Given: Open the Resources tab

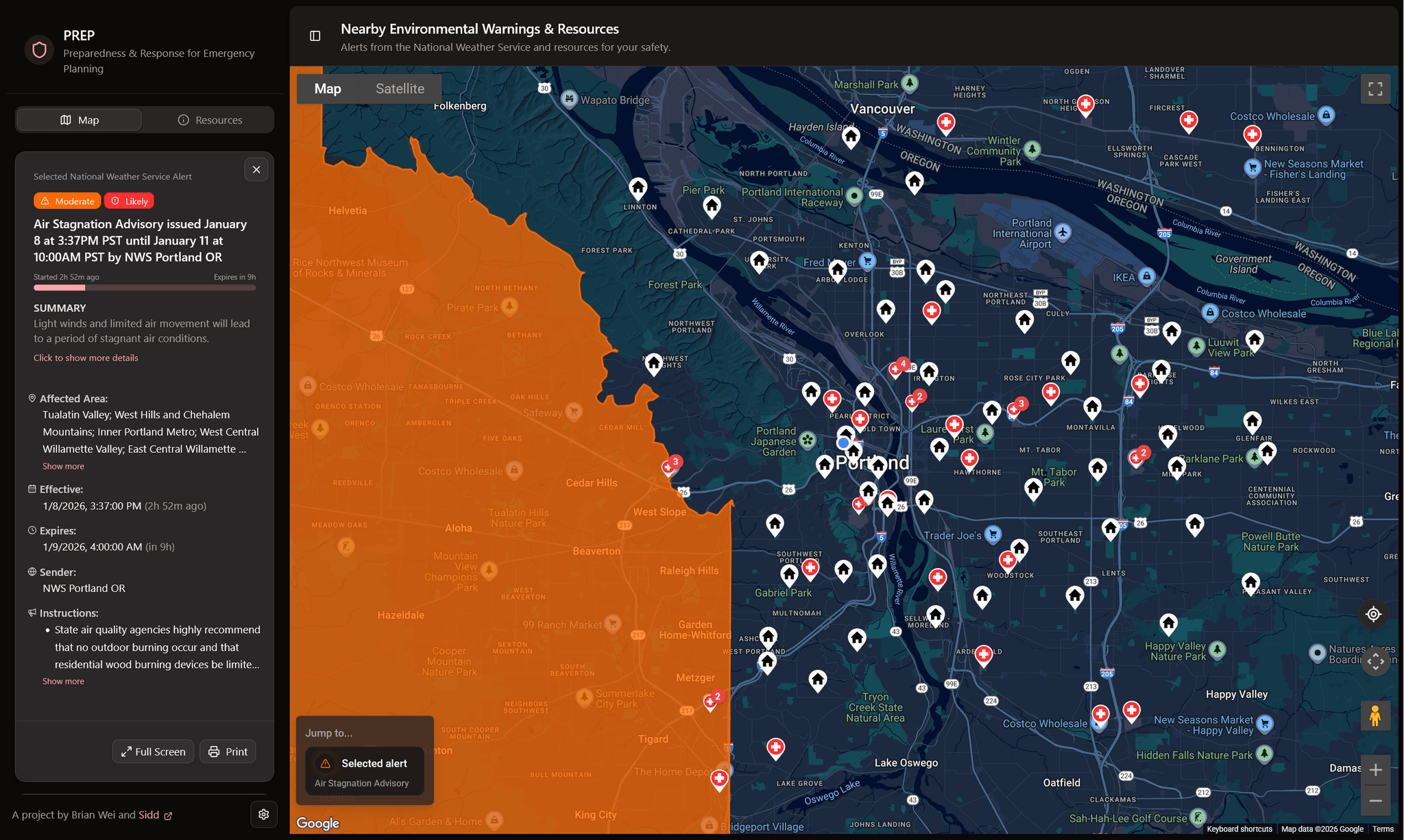Looking at the screenshot, I should pos(210,120).
